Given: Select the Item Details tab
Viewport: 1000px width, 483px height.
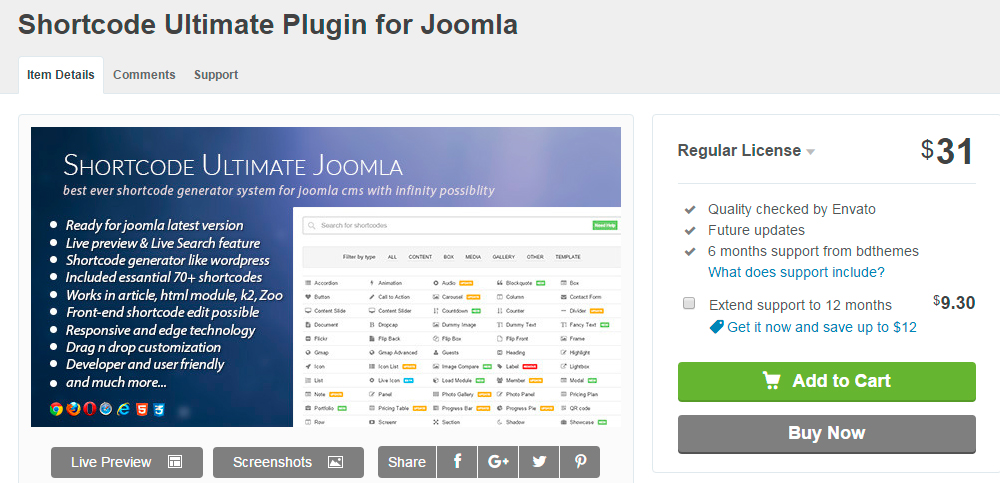Looking at the screenshot, I should [61, 75].
